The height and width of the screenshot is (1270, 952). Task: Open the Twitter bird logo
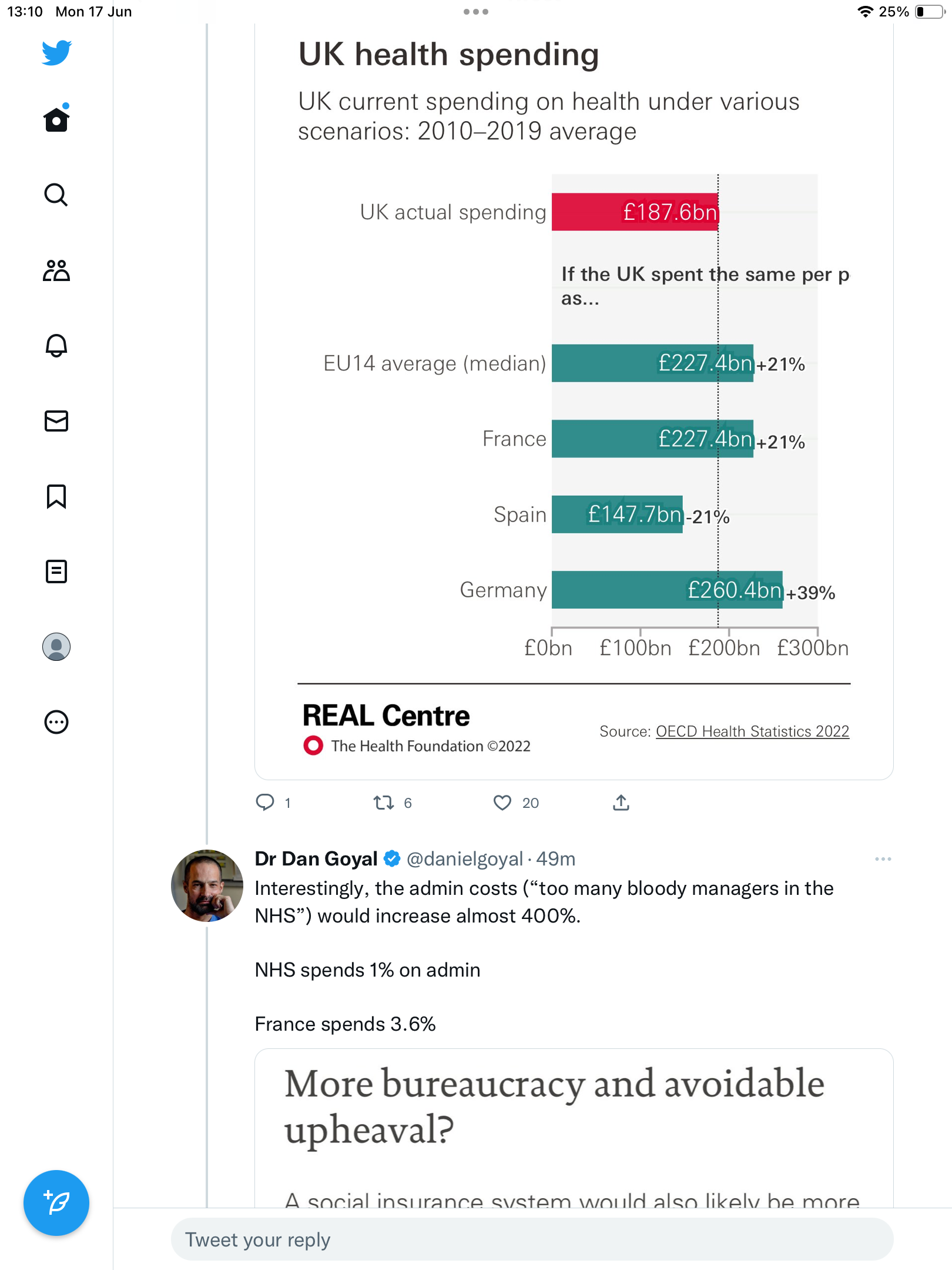pos(56,53)
